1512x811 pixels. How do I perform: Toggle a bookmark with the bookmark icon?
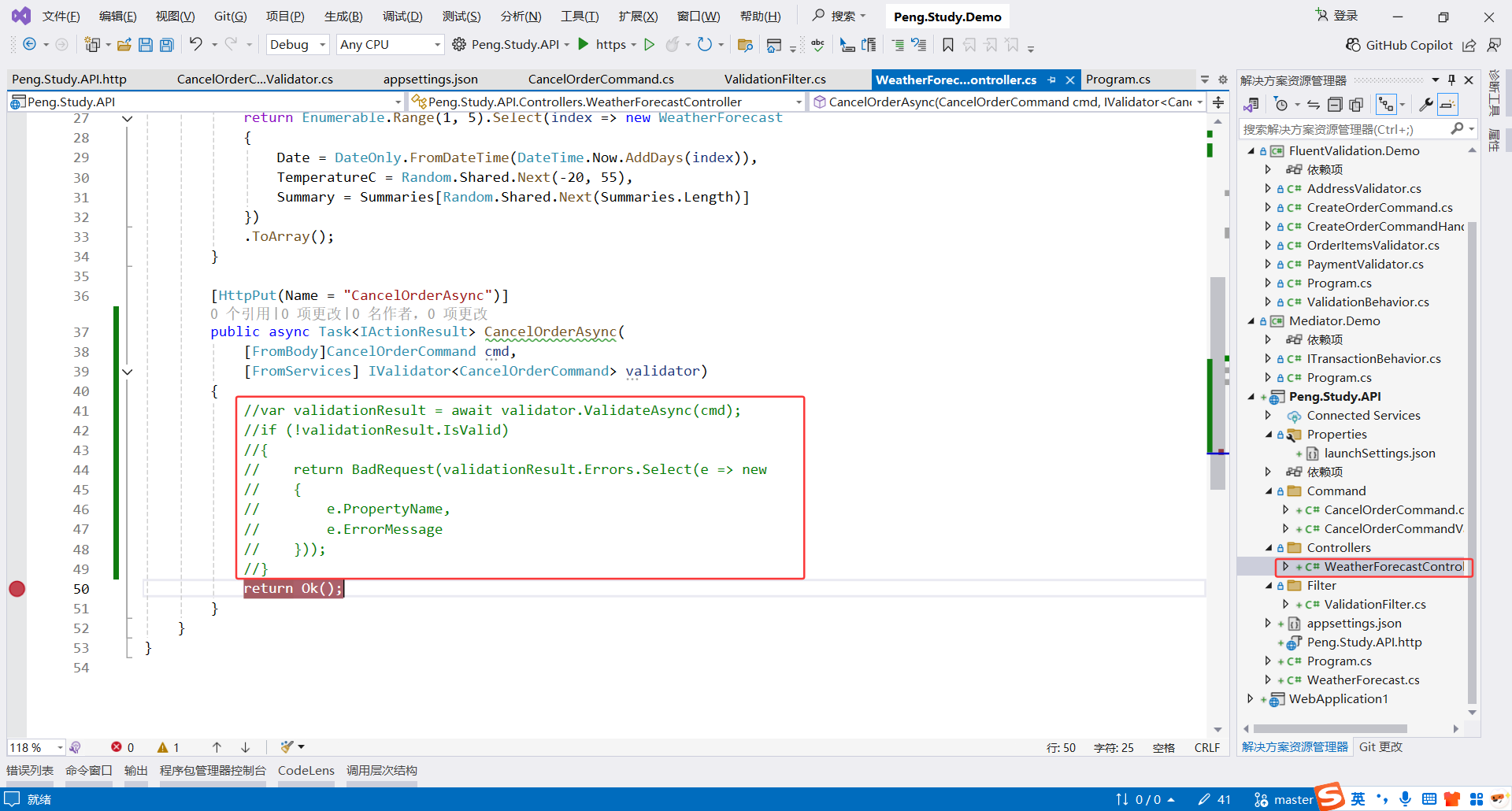click(948, 45)
